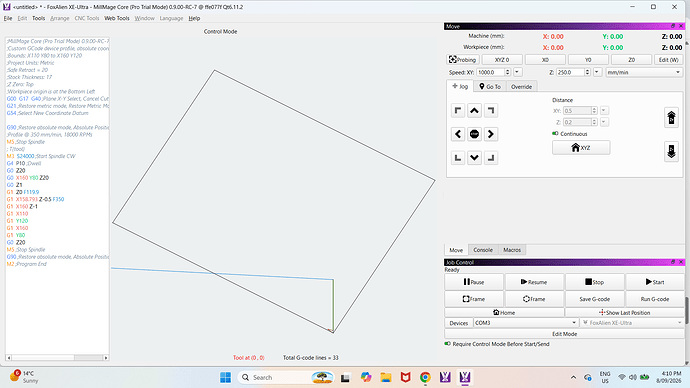The image size is (690, 388).
Task: Open File Explorer from the taskbar
Action: [386, 377]
